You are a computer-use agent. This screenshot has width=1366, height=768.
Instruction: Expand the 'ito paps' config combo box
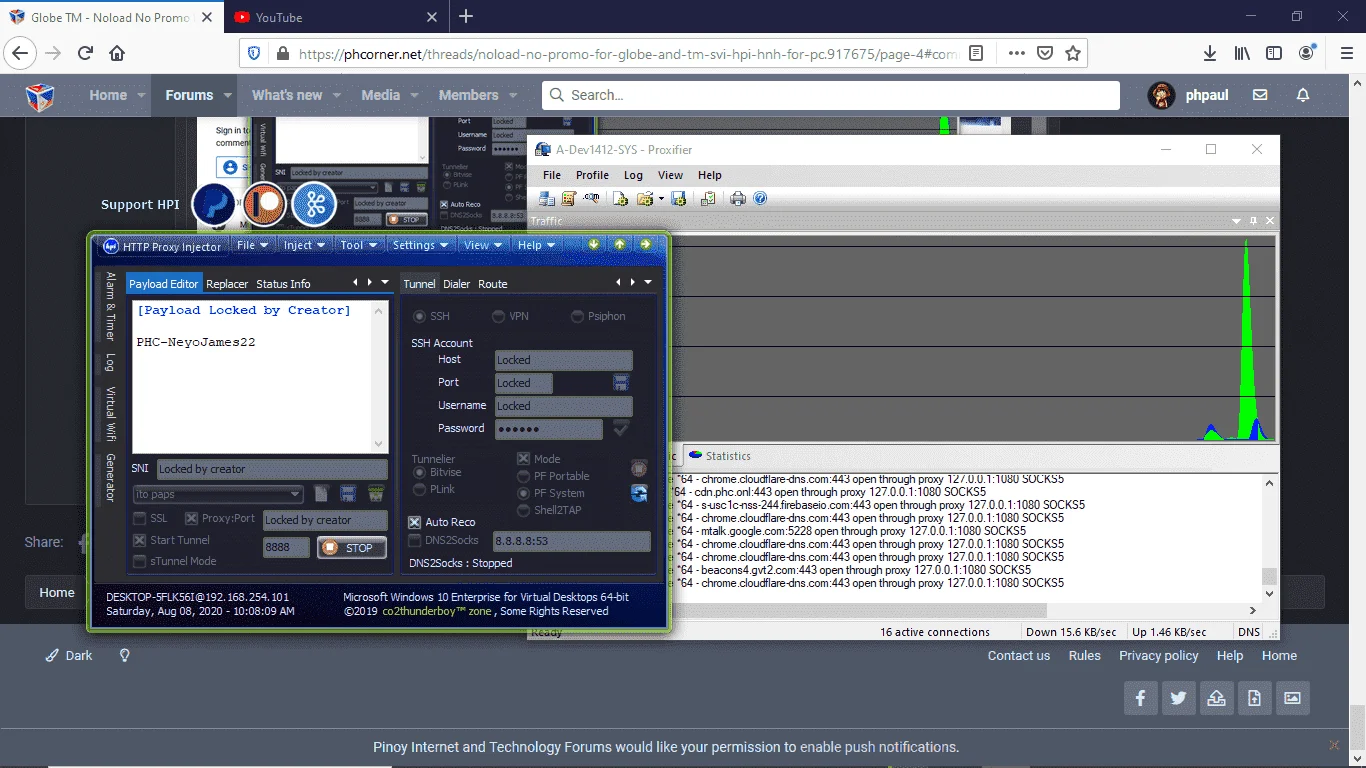tap(295, 494)
